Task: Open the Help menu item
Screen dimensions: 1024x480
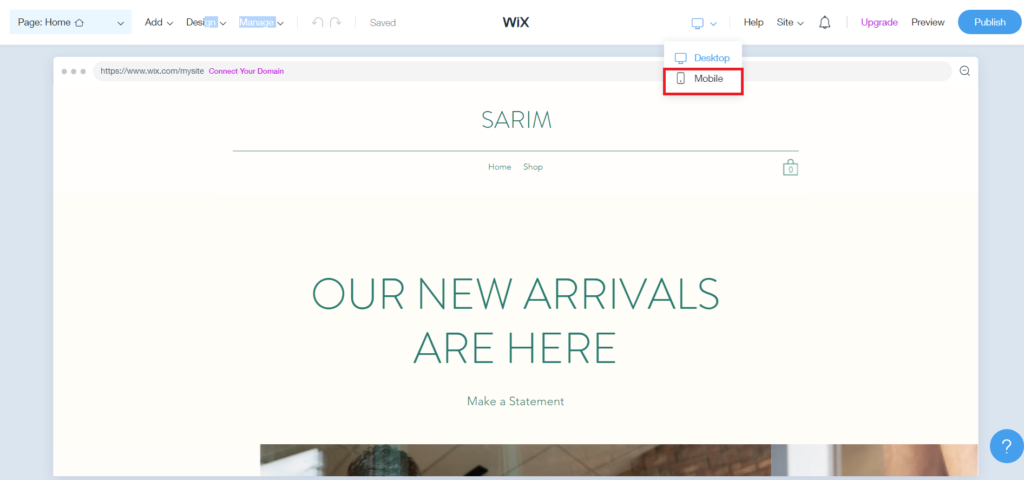Action: [753, 22]
